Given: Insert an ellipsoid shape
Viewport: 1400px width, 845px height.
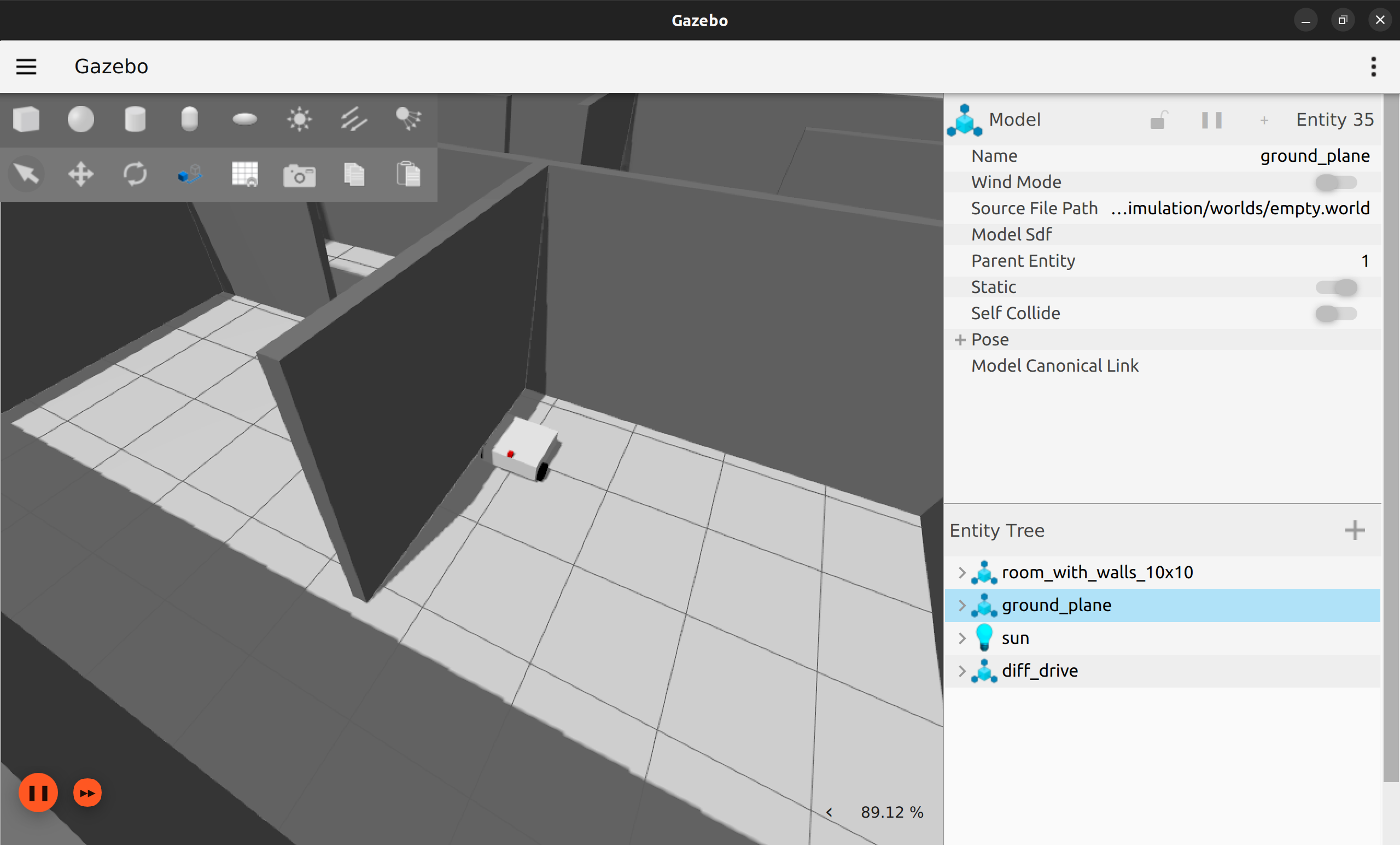Looking at the screenshot, I should point(245,119).
